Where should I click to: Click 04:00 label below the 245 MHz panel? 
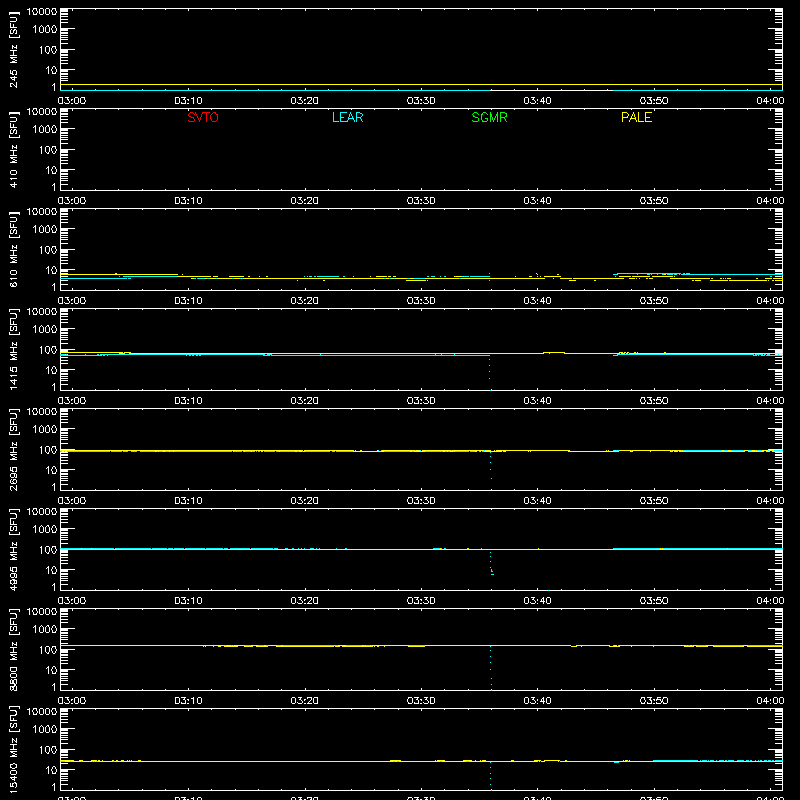click(770, 101)
